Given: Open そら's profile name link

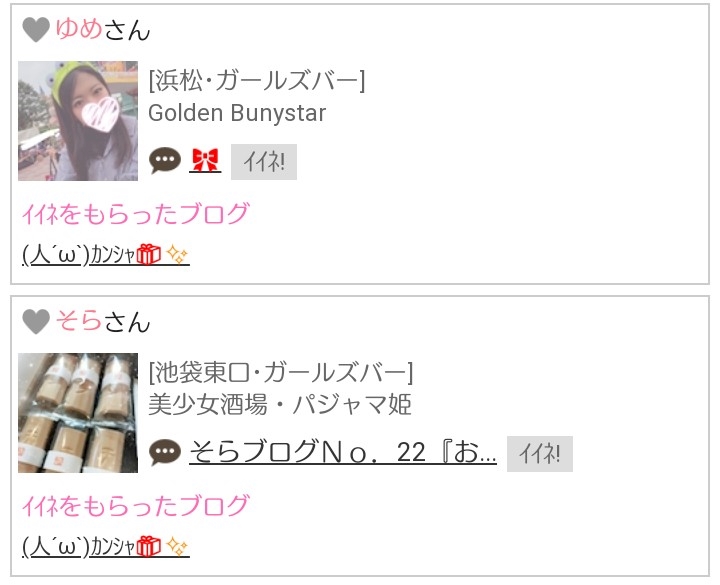Looking at the screenshot, I should pos(79,321).
